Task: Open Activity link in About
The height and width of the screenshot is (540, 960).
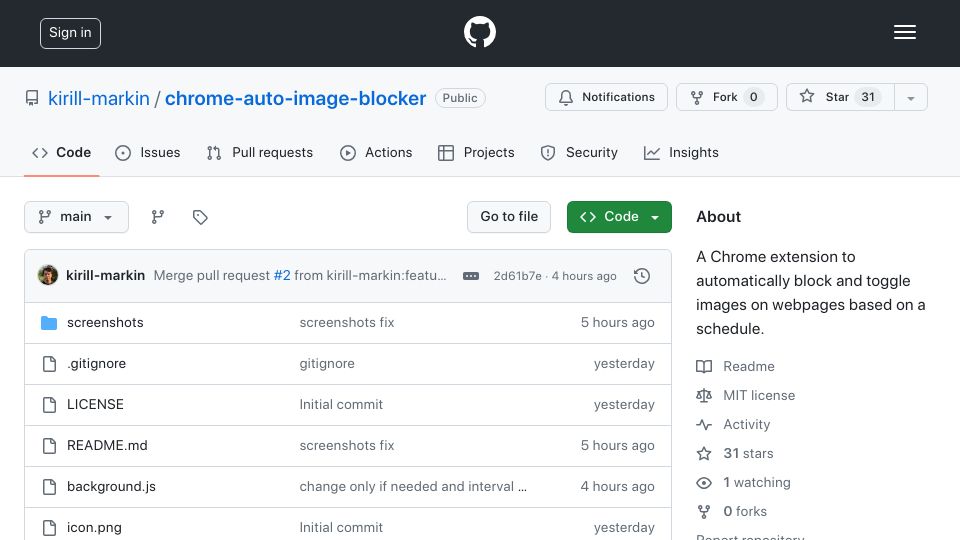Action: pyautogui.click(x=733, y=424)
